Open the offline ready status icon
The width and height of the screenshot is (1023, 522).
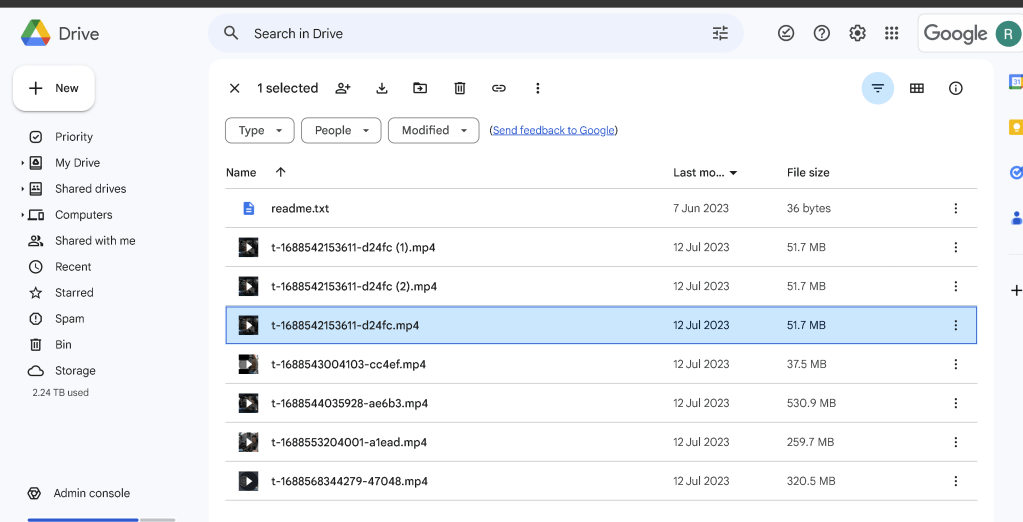[x=786, y=33]
